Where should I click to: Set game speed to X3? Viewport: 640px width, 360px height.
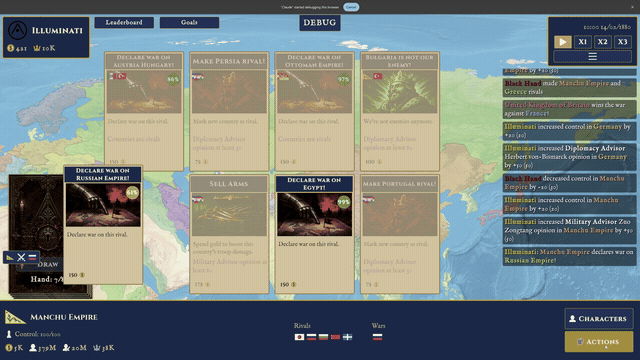(622, 42)
